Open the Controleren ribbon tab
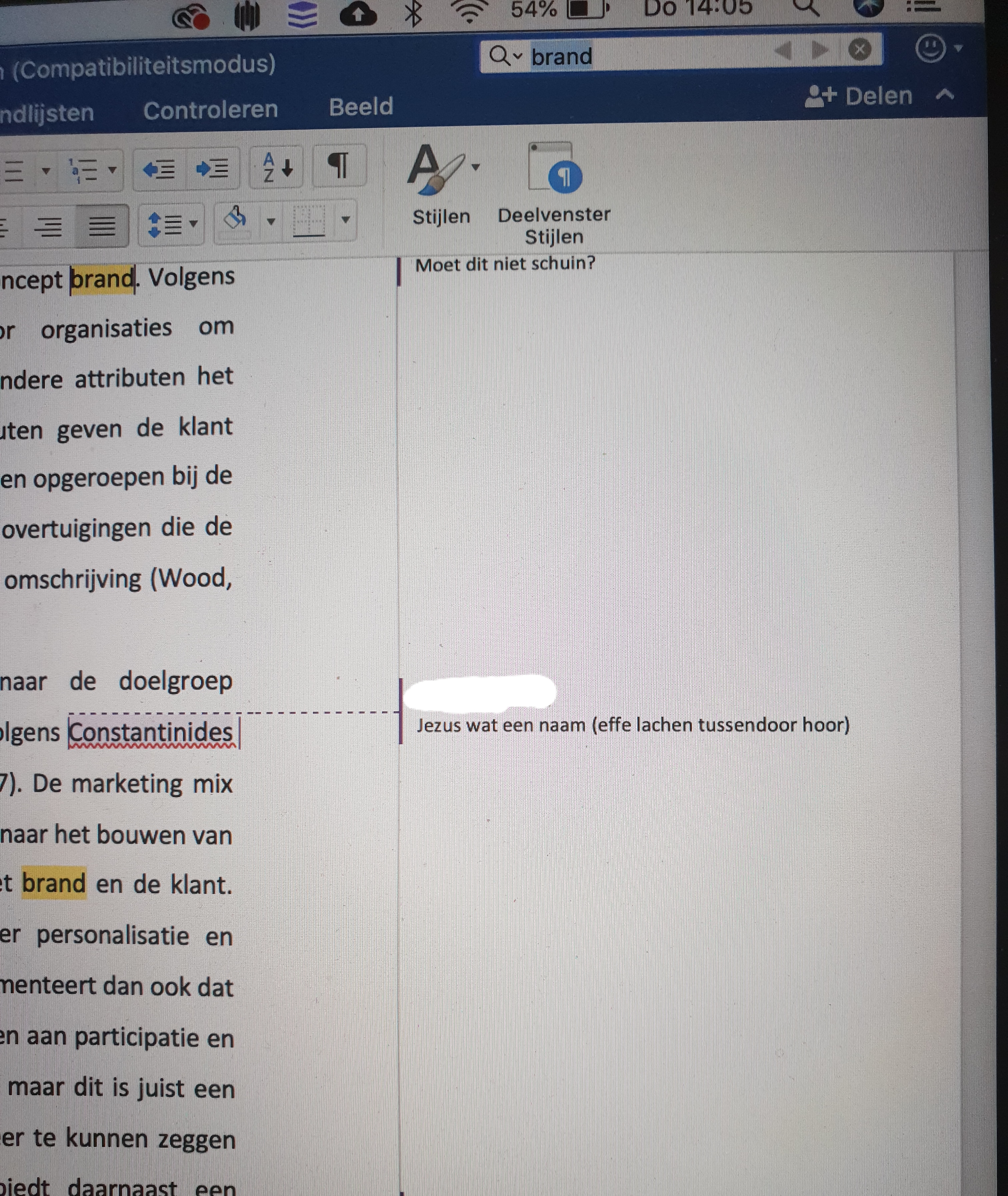Screen dimensions: 1008x1196 click(210, 110)
